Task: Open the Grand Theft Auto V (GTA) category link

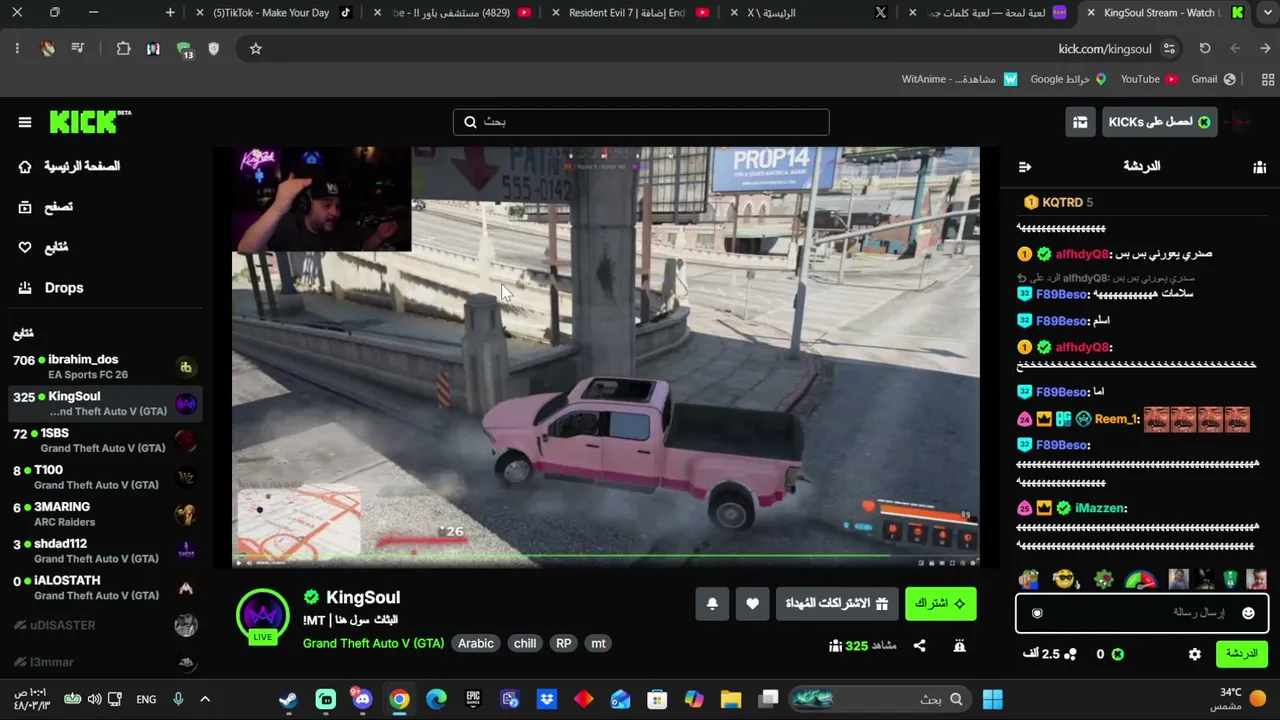Action: coord(373,644)
